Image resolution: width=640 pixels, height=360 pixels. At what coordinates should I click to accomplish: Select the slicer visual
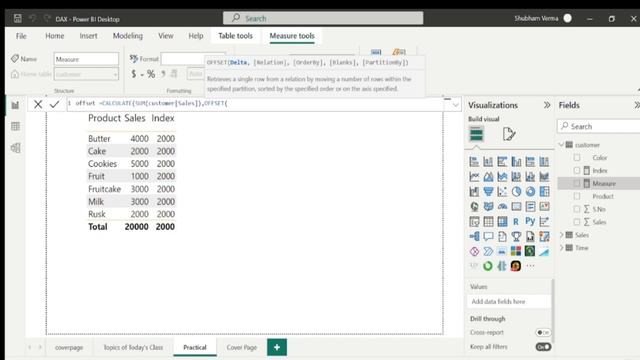click(x=474, y=222)
